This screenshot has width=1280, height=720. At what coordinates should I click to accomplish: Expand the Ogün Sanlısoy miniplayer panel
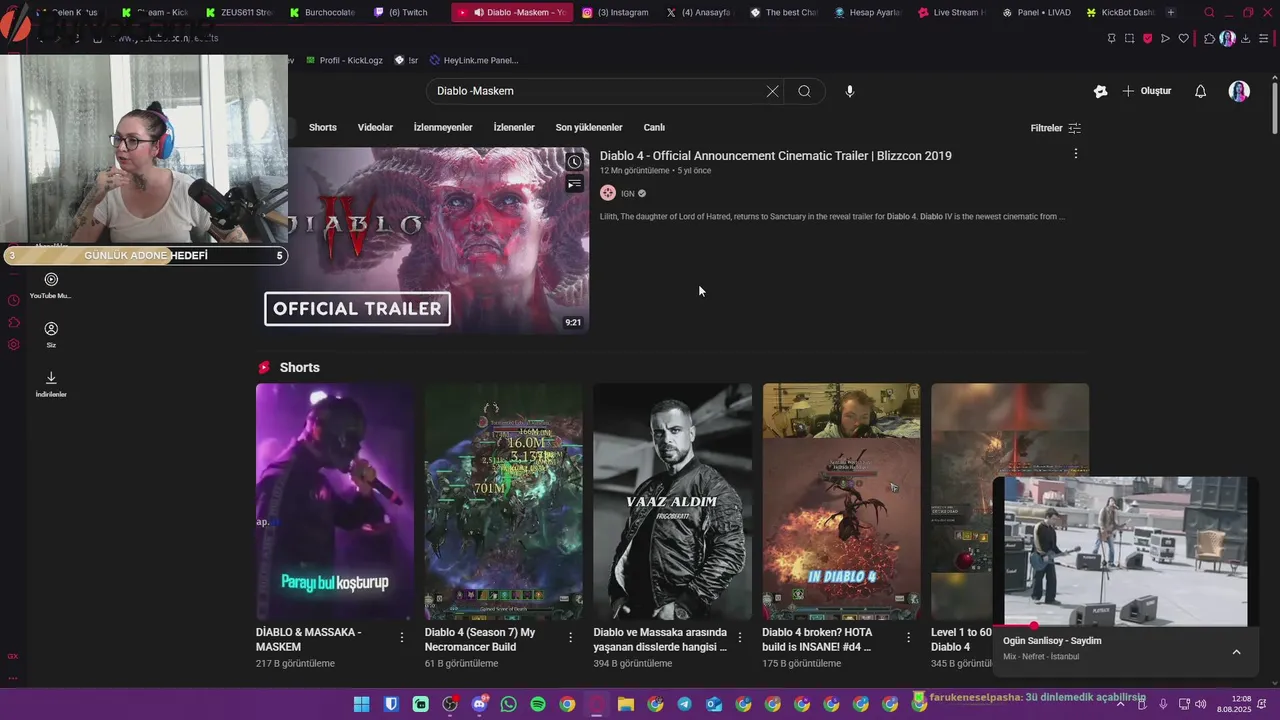coord(1236,652)
